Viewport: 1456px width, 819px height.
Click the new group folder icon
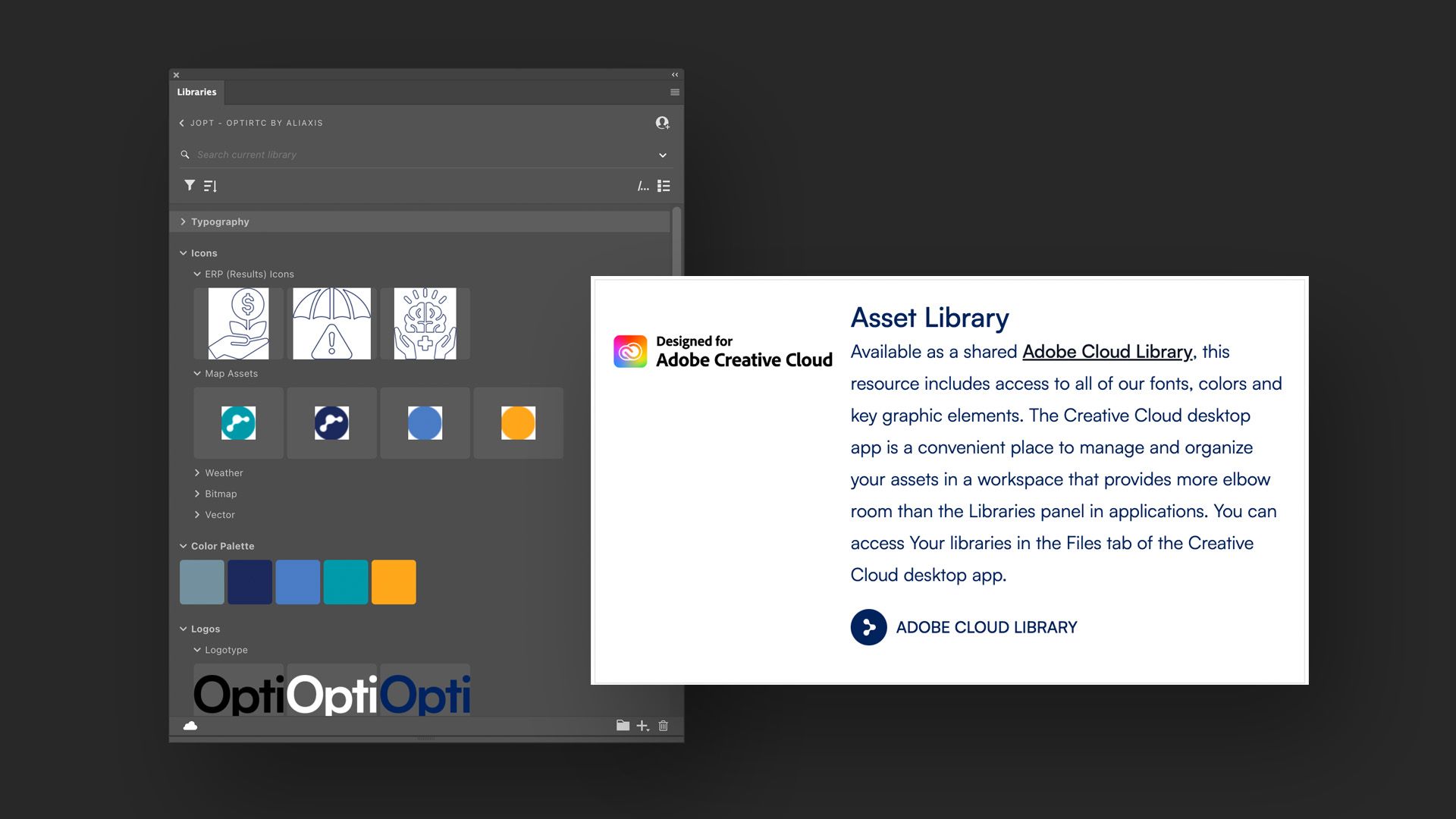[623, 726]
